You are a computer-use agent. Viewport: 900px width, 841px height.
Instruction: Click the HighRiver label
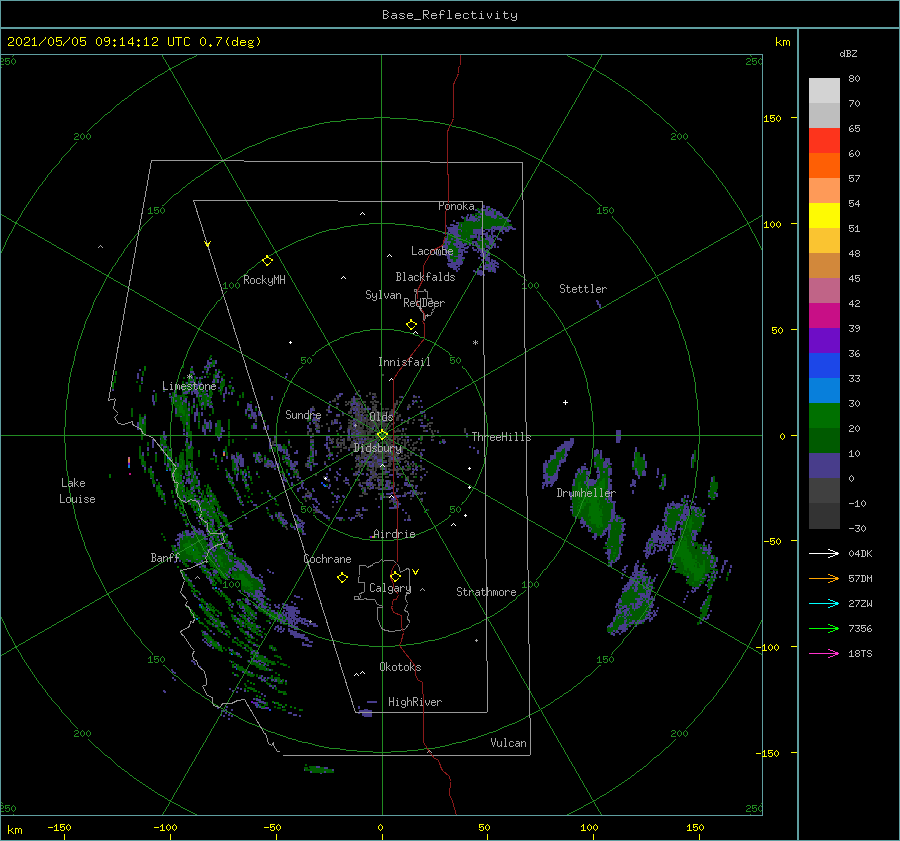[415, 702]
